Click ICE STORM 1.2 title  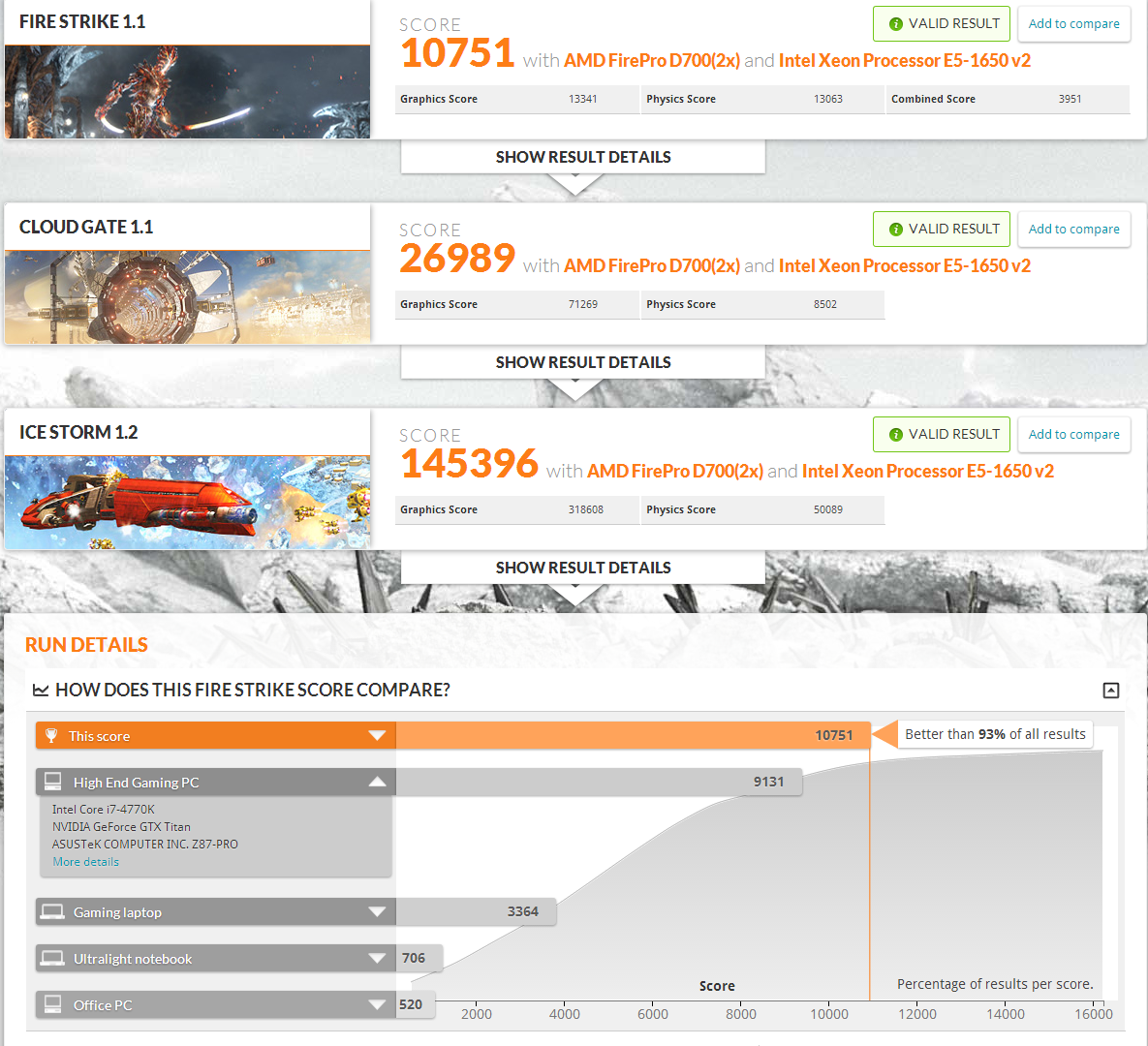(78, 433)
